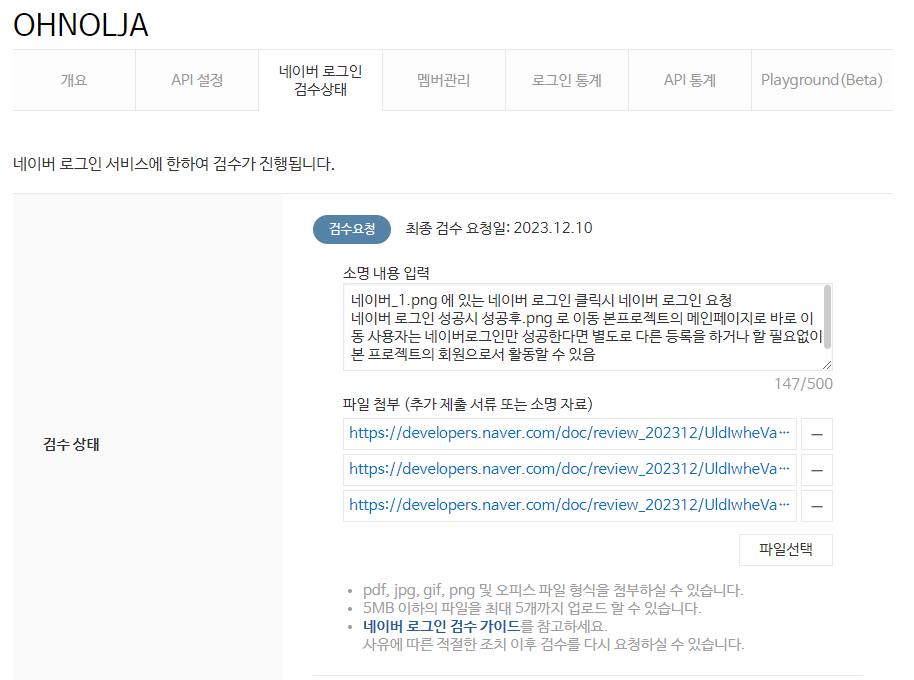Click the 최종 검수 요청일: 2023.12.10 text

(x=499, y=228)
